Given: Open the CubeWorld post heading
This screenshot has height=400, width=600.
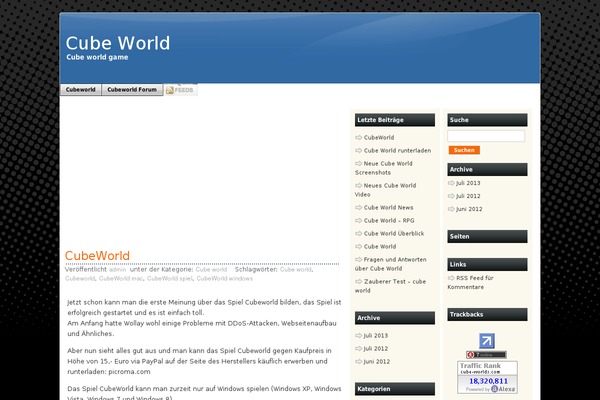Looking at the screenshot, I should (97, 255).
